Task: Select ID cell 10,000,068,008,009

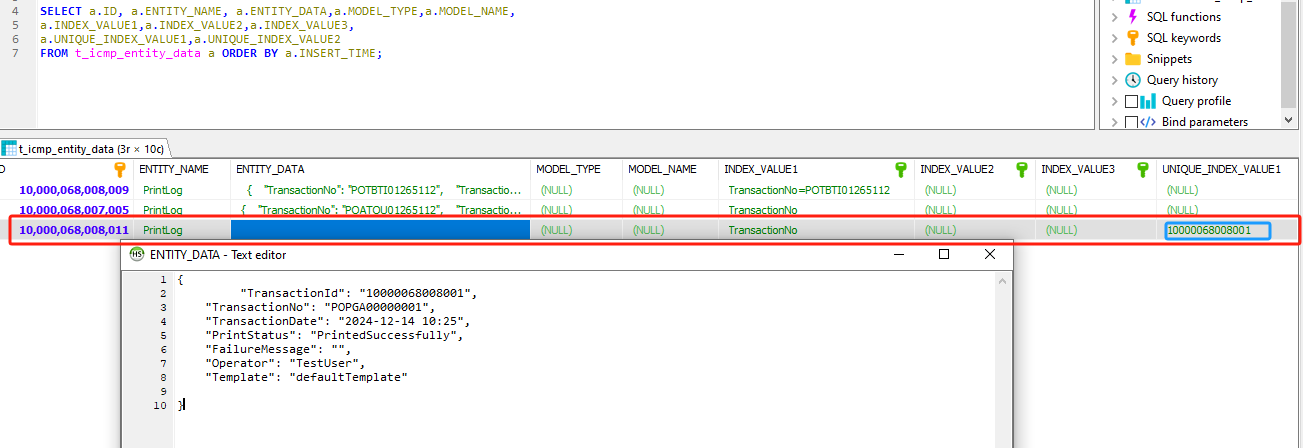Action: coord(74,190)
